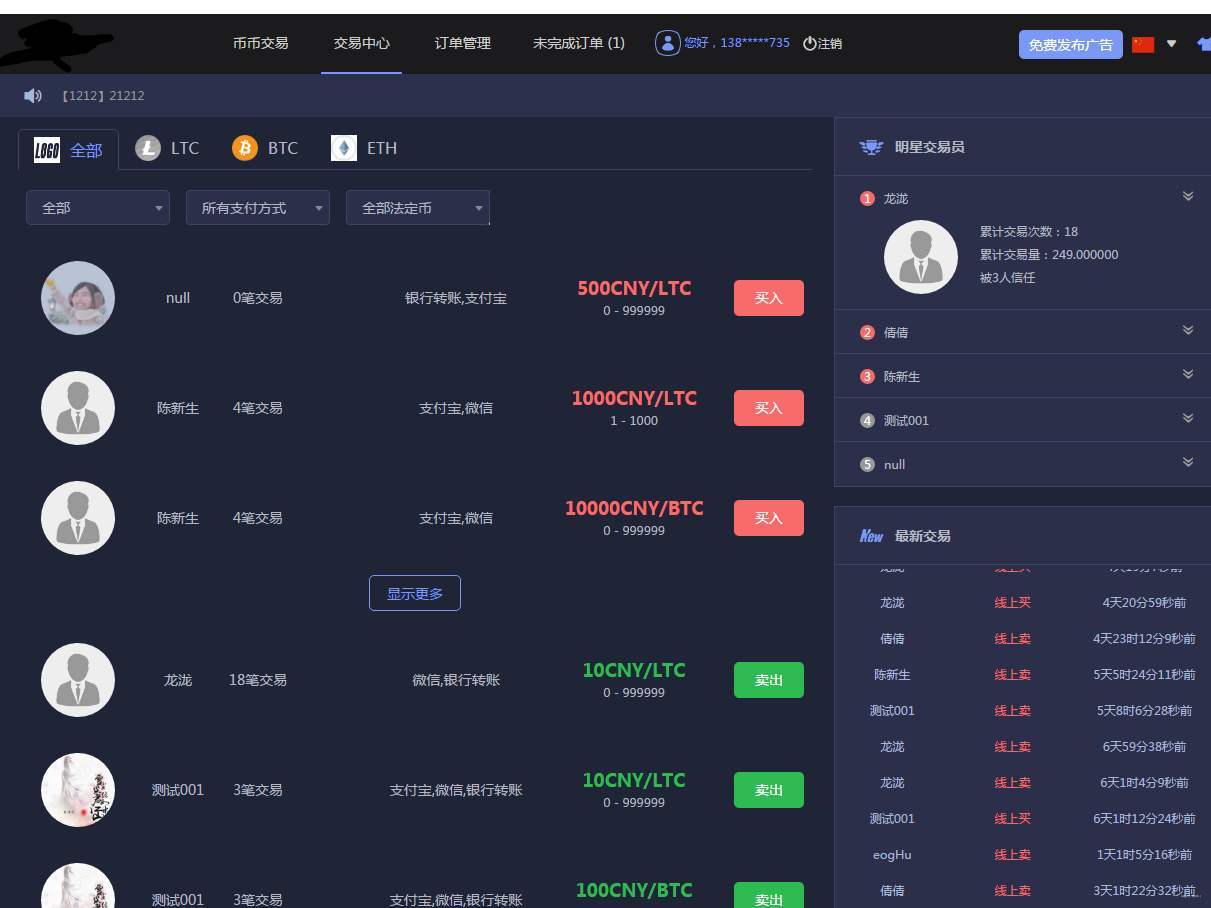Click the user profile avatar icon
The height and width of the screenshot is (908, 1211).
tap(667, 43)
